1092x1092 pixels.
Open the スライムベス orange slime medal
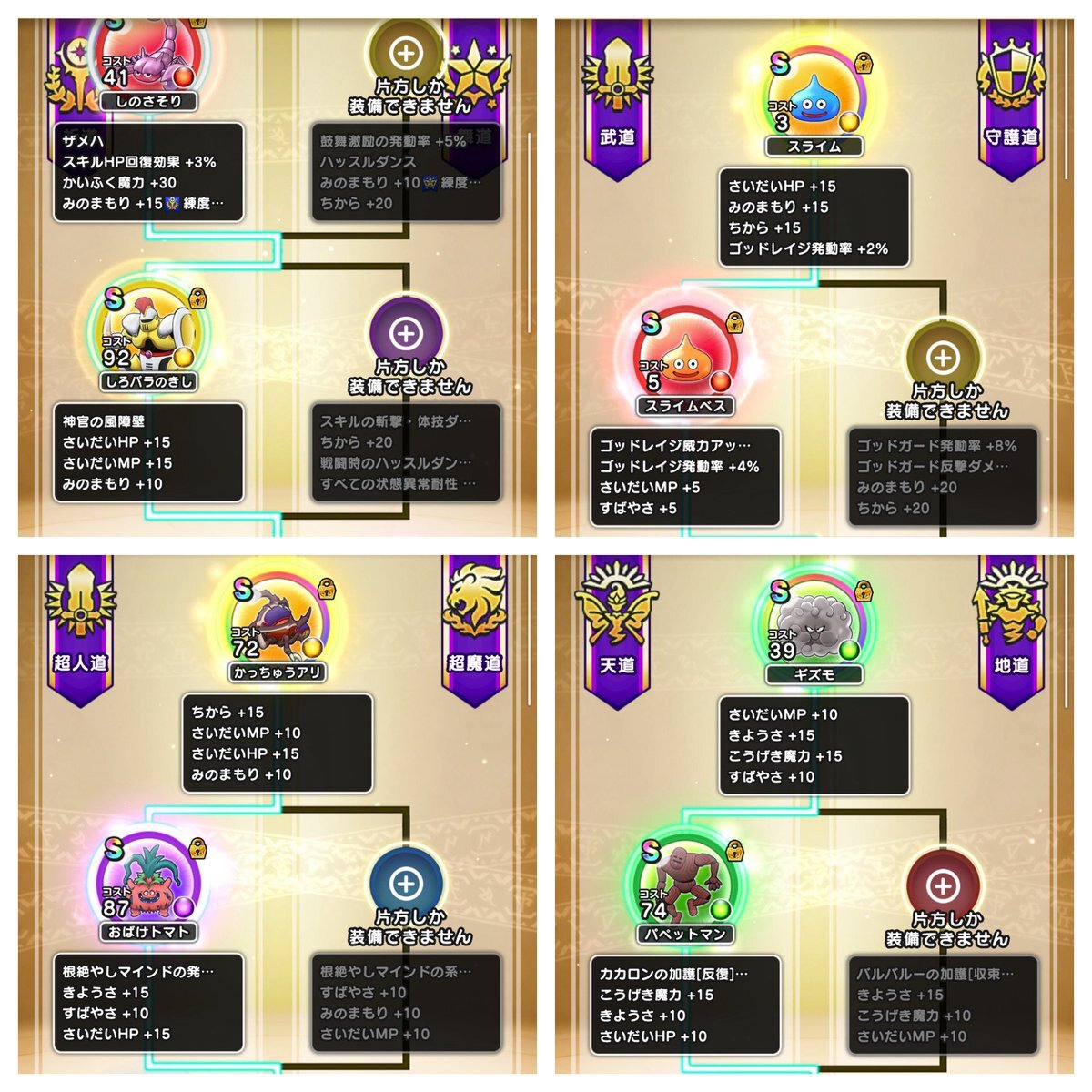click(x=685, y=360)
